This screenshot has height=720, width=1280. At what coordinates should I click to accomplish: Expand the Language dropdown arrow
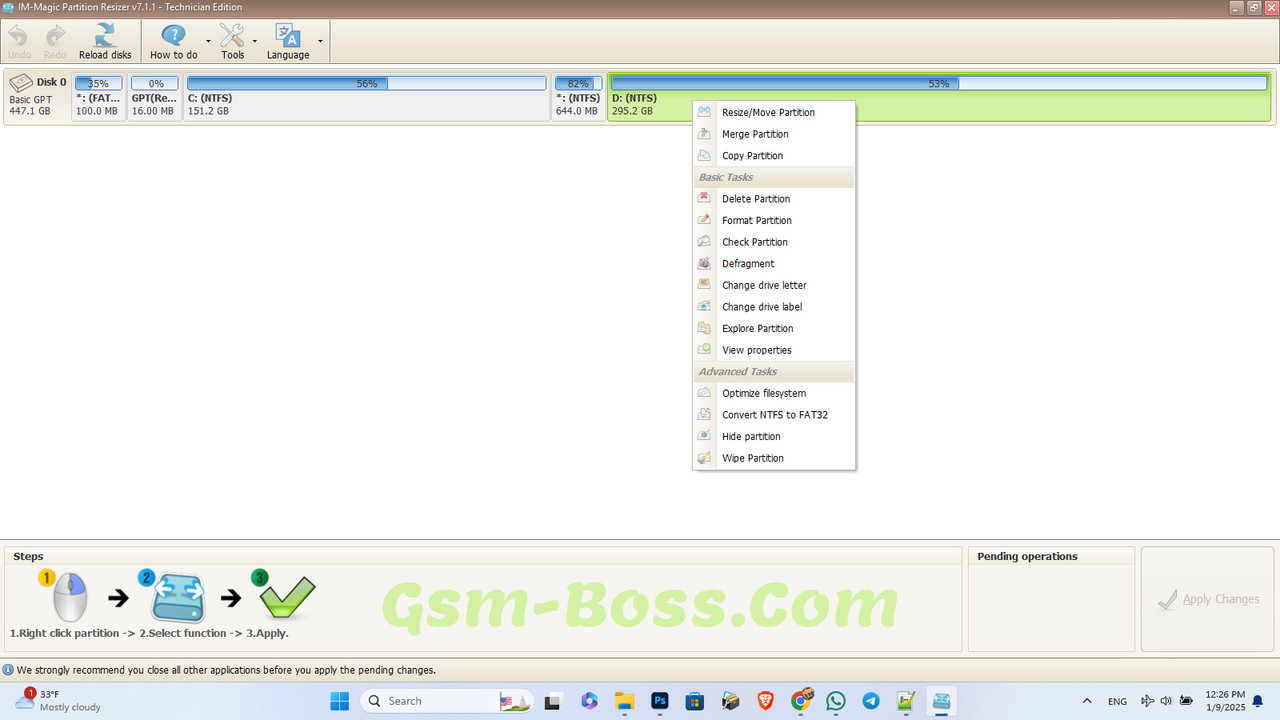click(x=320, y=42)
